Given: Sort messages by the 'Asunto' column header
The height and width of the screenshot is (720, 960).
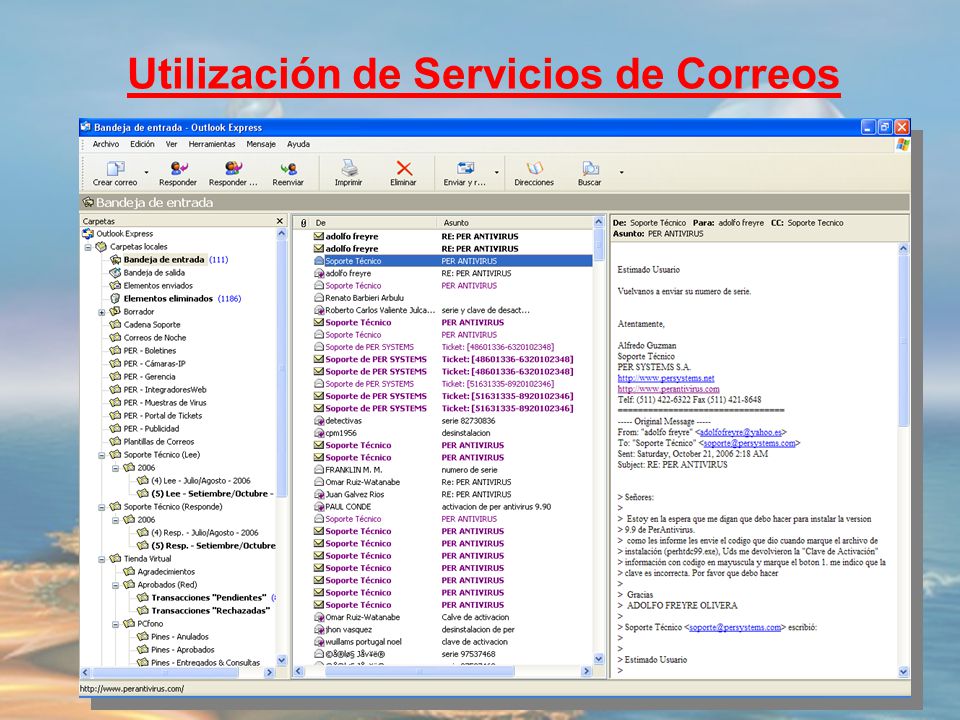Looking at the screenshot, I should click(514, 223).
